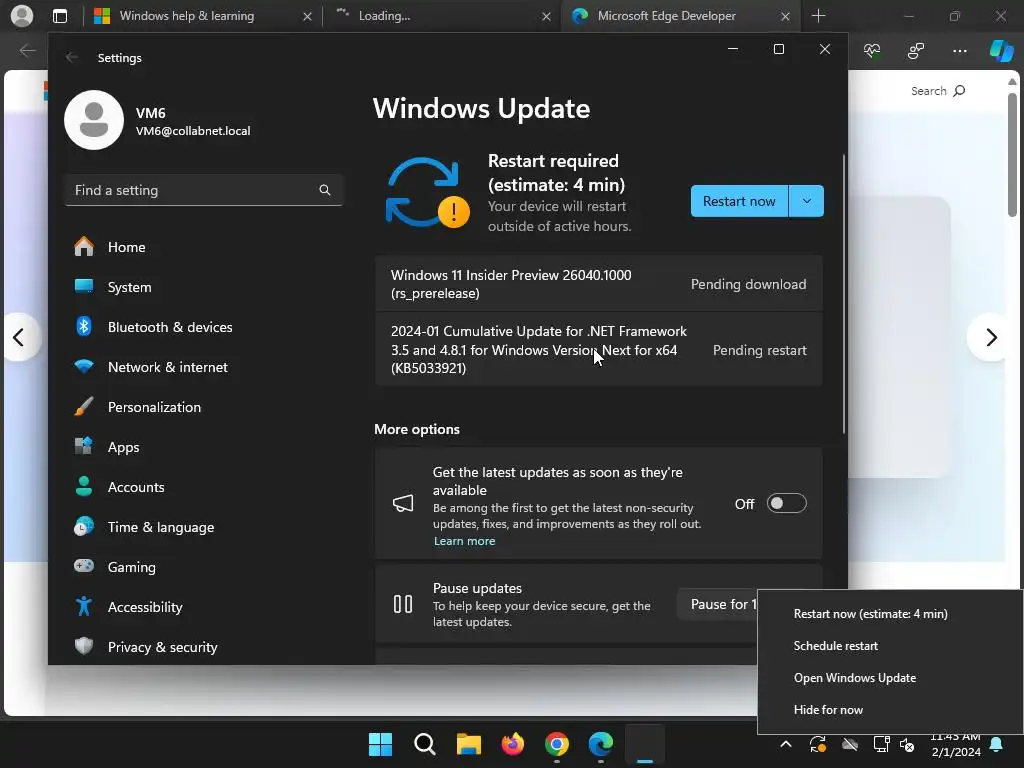Click the Windows Start button
The width and height of the screenshot is (1024, 768).
380,744
